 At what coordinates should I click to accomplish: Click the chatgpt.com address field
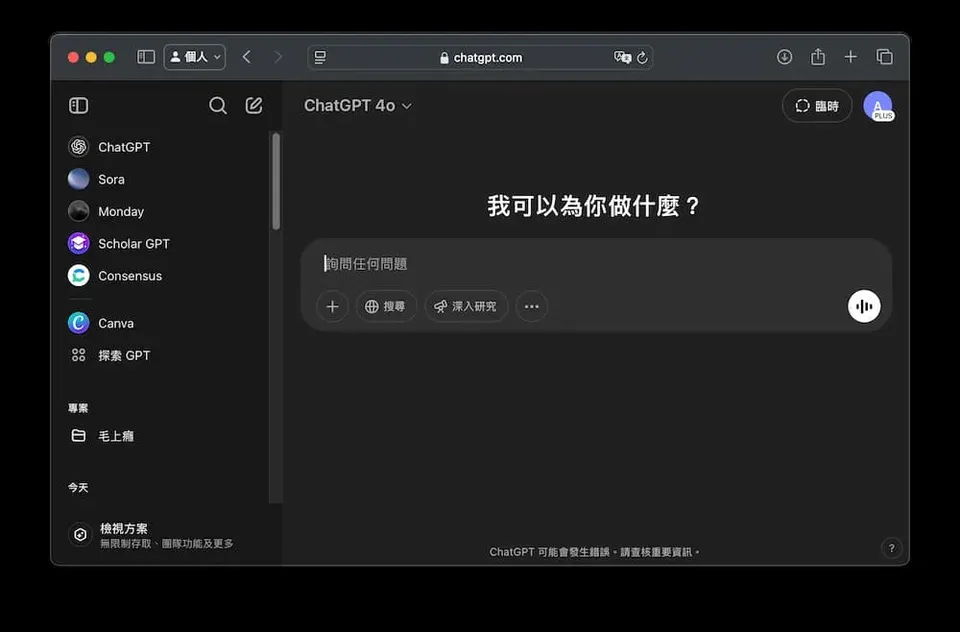481,58
